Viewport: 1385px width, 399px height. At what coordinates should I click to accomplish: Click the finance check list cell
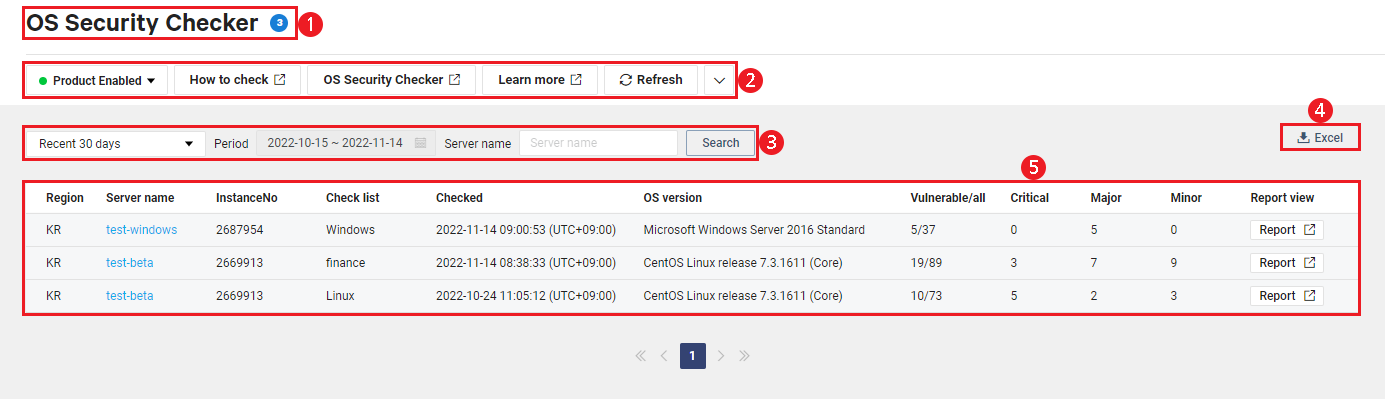346,263
